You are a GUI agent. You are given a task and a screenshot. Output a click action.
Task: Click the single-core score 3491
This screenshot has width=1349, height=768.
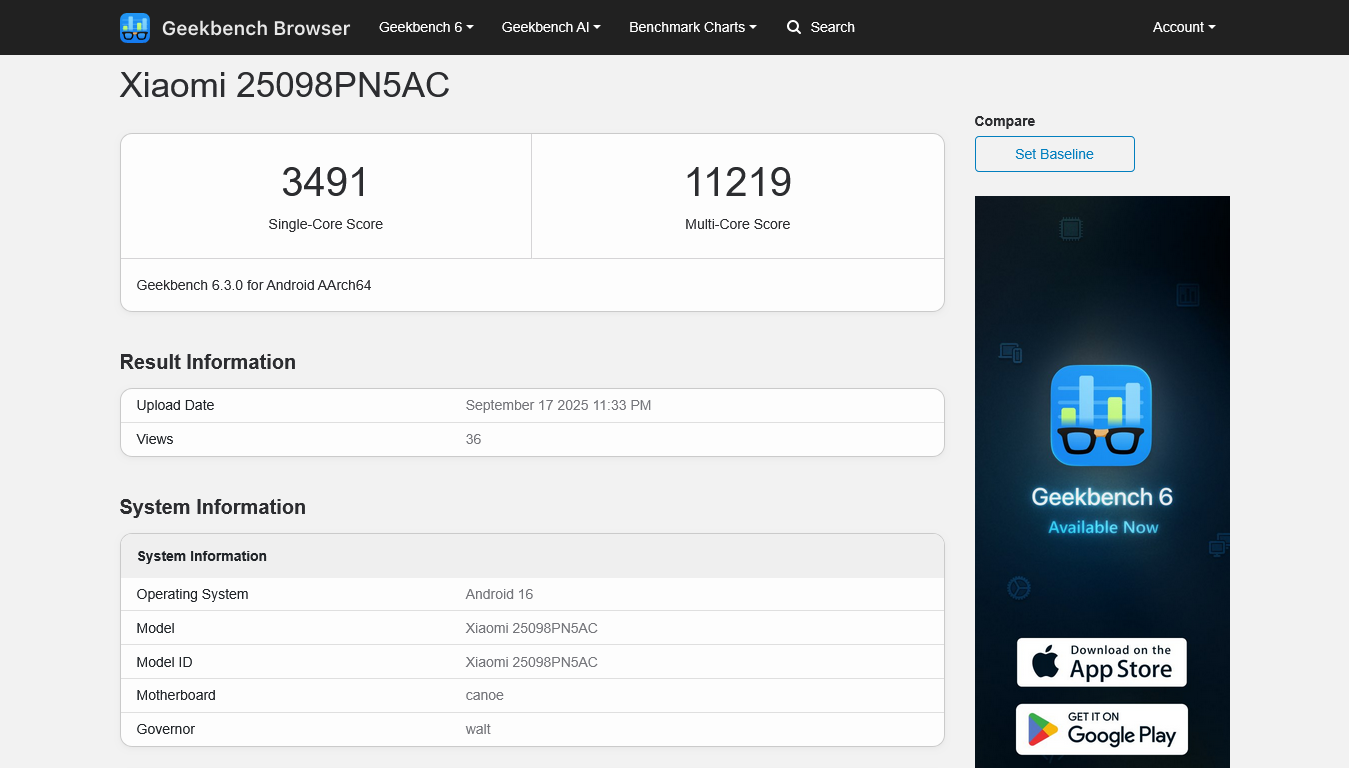[x=325, y=182]
